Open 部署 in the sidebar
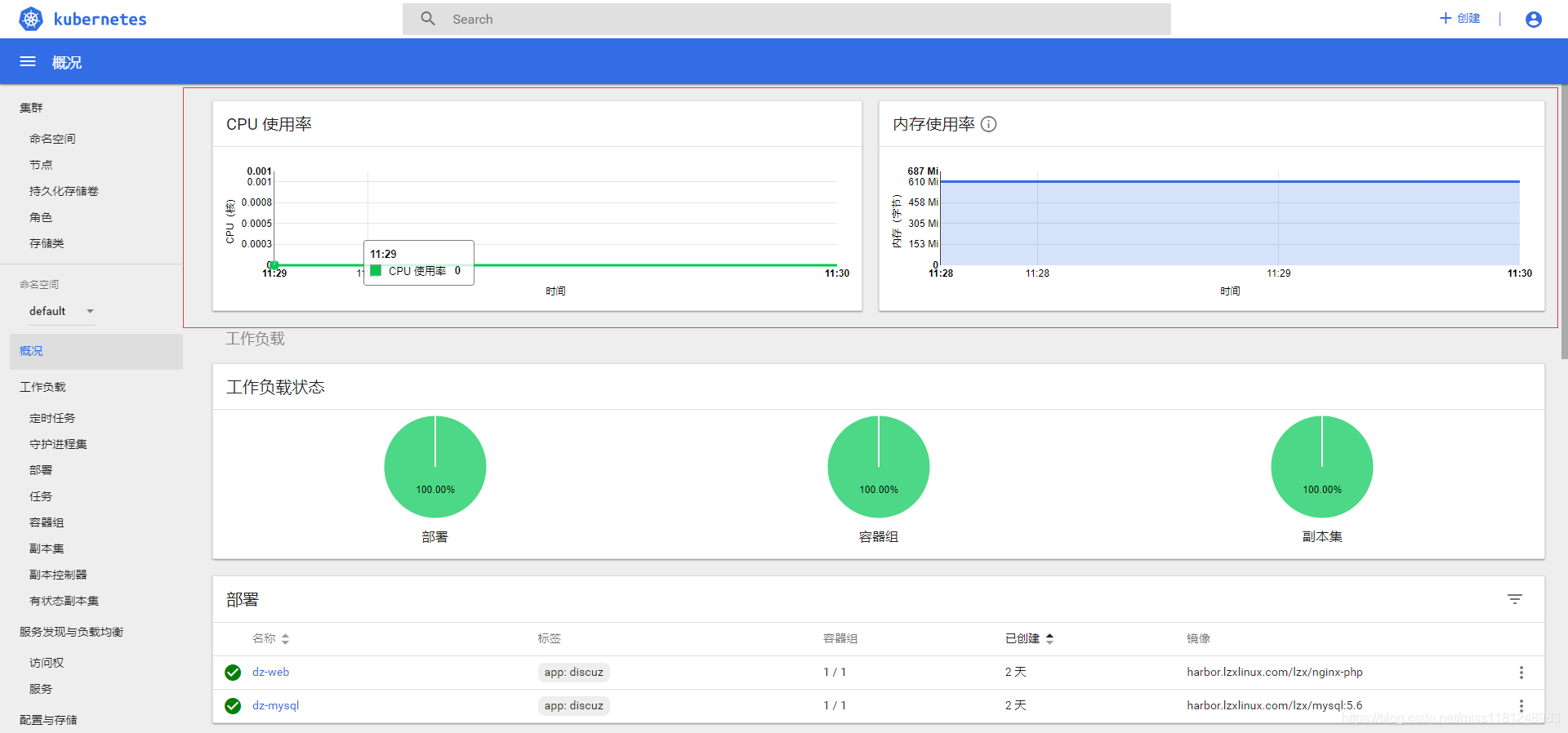The height and width of the screenshot is (733, 1568). (x=41, y=470)
